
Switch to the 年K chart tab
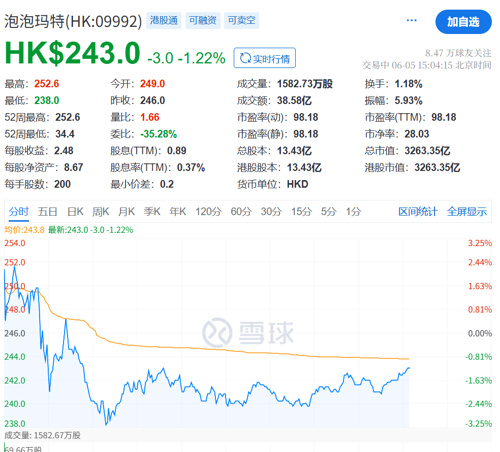pos(178,211)
